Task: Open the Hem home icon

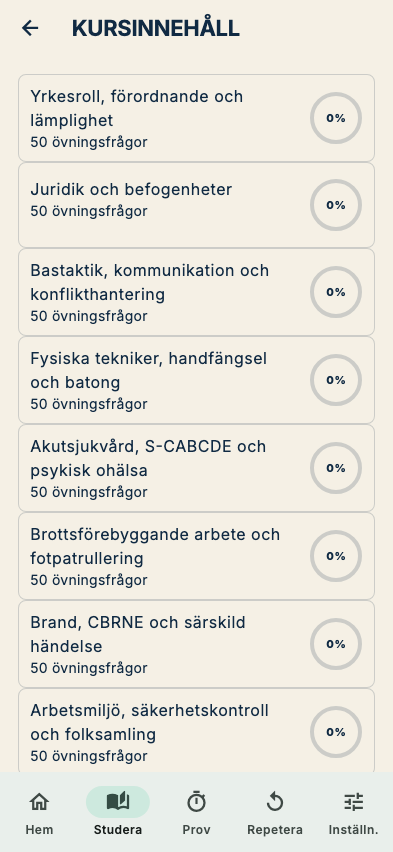Action: pyautogui.click(x=39, y=801)
